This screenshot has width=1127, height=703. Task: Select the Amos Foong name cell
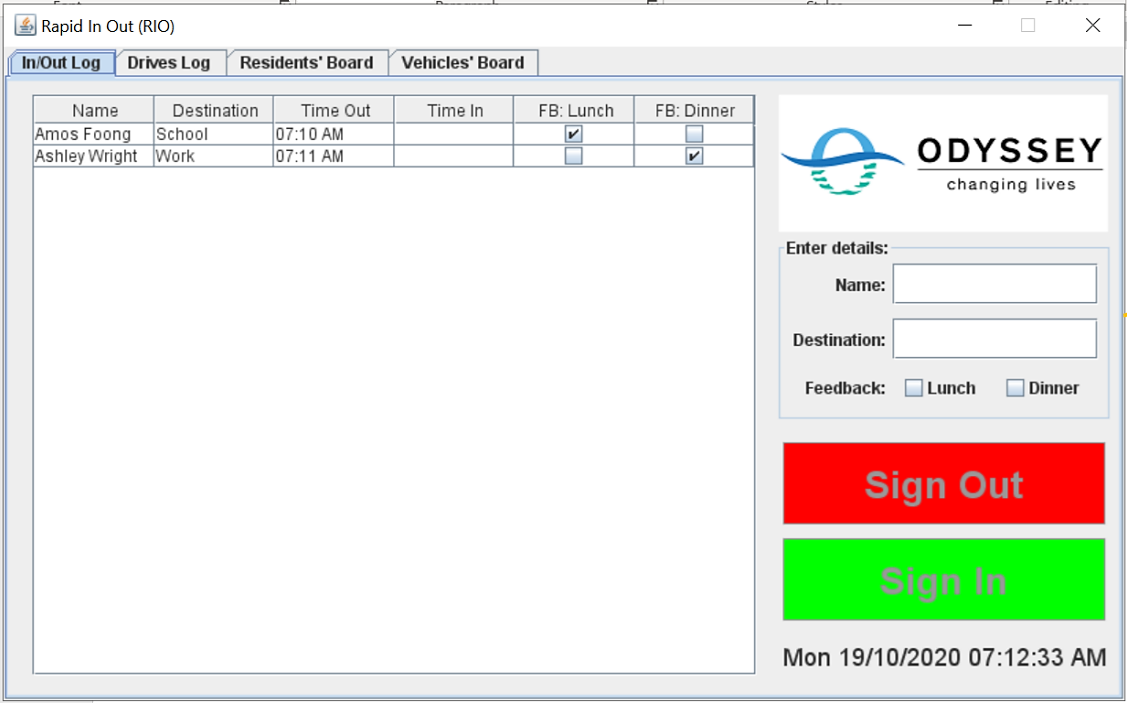[94, 134]
